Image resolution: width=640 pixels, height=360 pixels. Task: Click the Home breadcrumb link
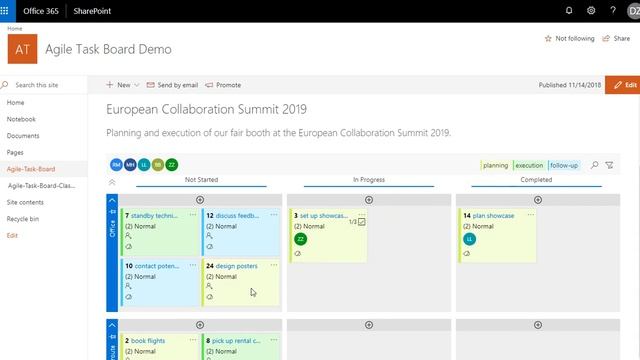[15, 29]
